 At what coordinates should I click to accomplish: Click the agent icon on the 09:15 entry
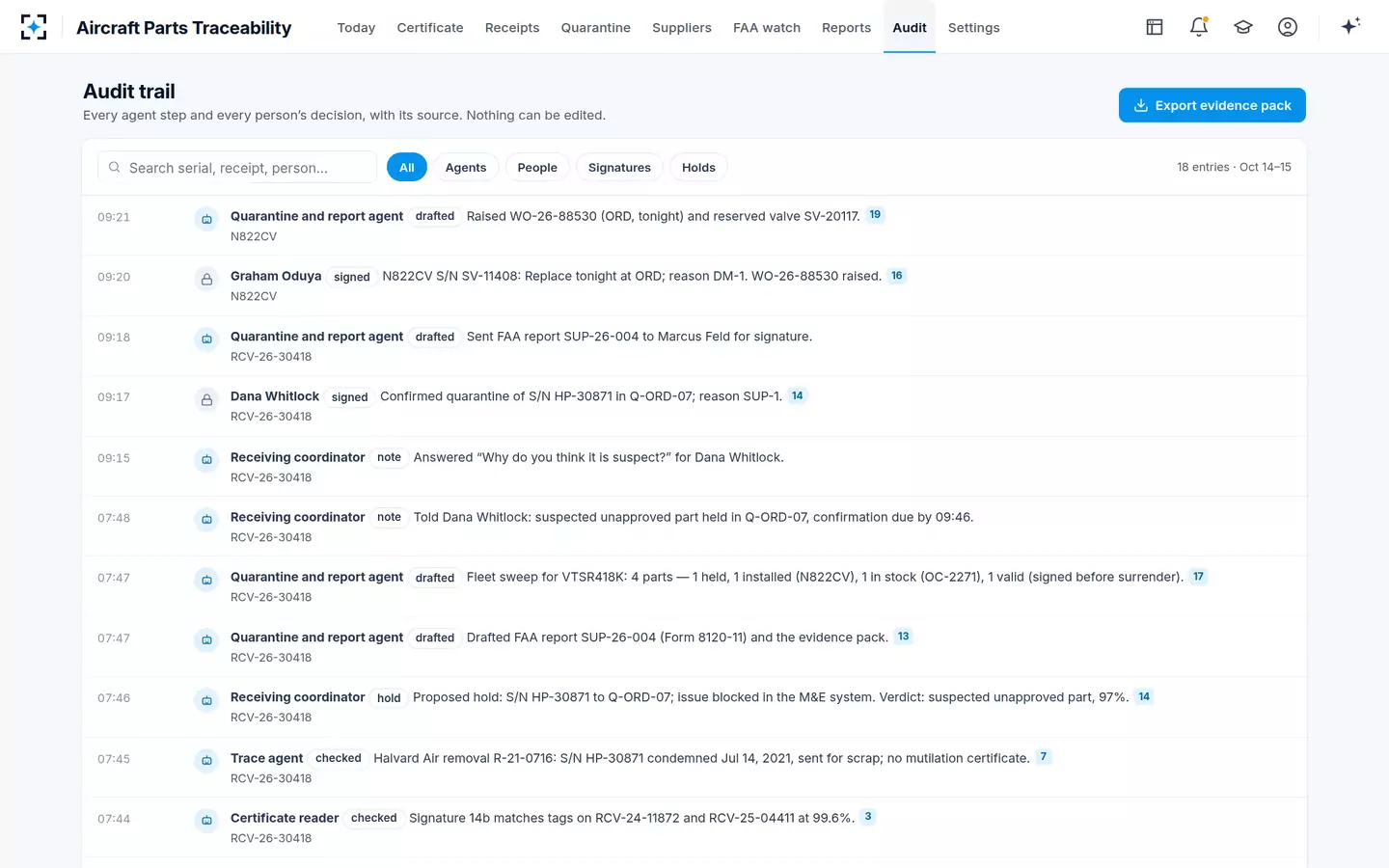coord(206,459)
